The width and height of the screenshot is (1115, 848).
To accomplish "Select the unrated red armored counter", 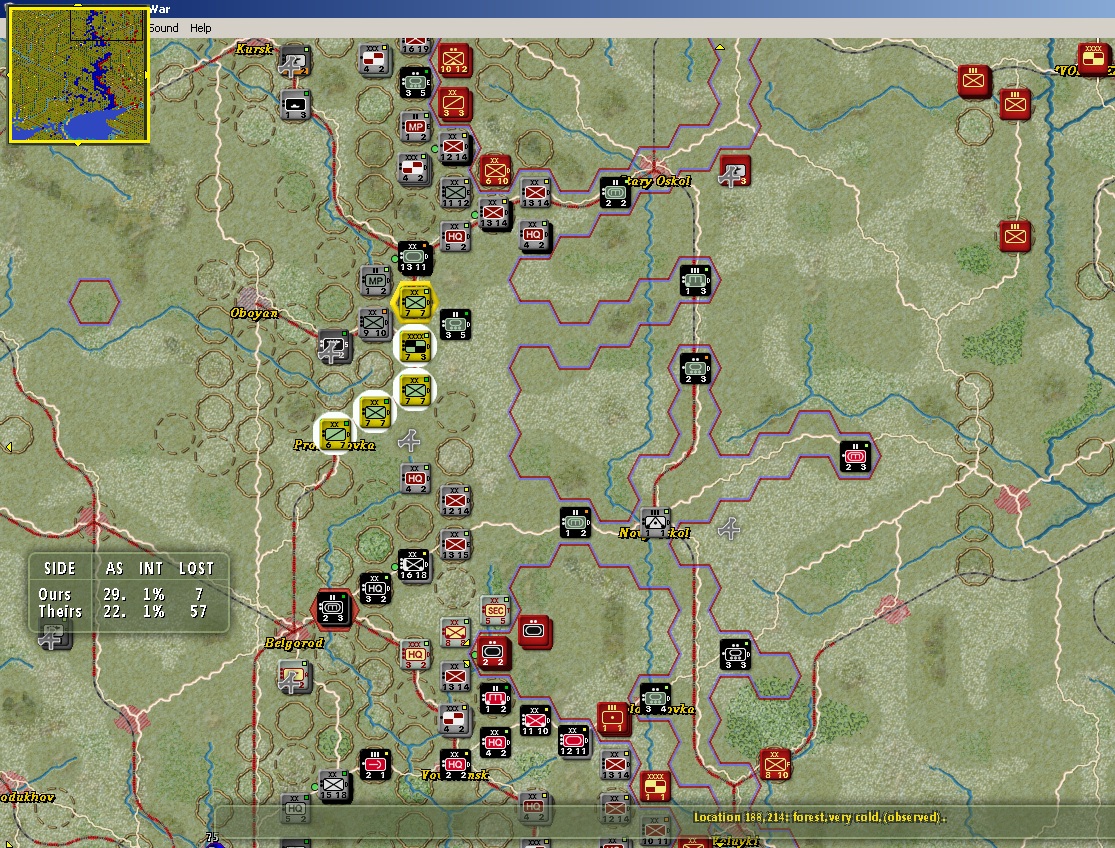I will pos(535,631).
